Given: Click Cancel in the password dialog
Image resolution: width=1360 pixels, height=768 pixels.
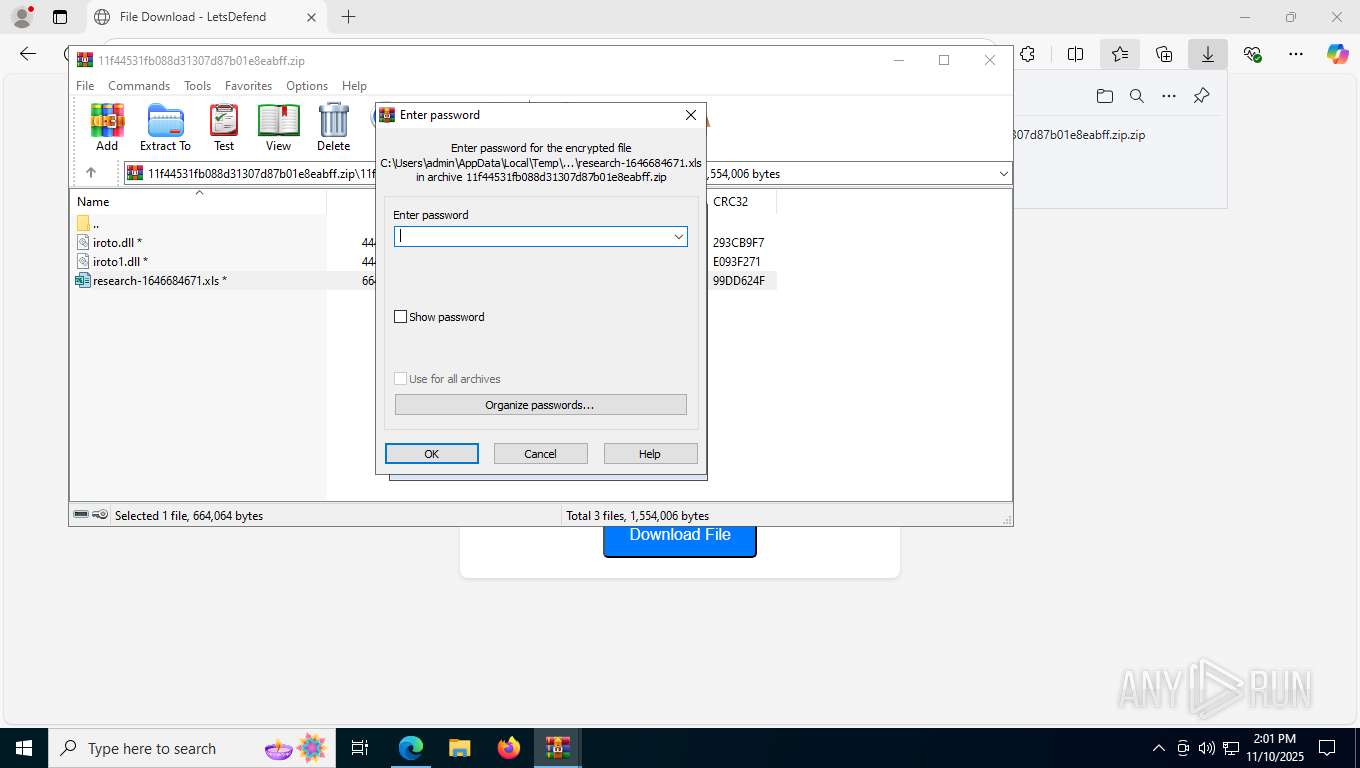Looking at the screenshot, I should tap(540, 454).
